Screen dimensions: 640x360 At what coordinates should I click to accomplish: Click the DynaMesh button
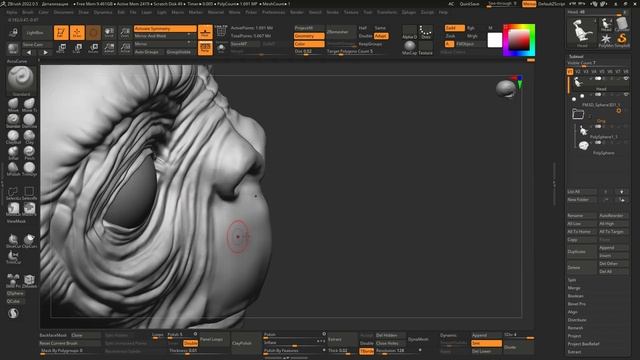coord(419,339)
